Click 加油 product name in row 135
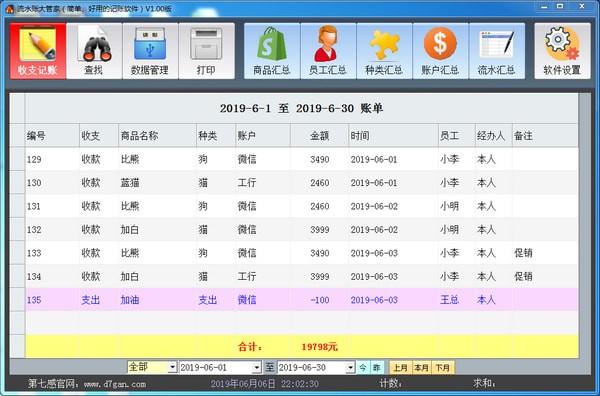The height and width of the screenshot is (396, 600). click(x=130, y=300)
